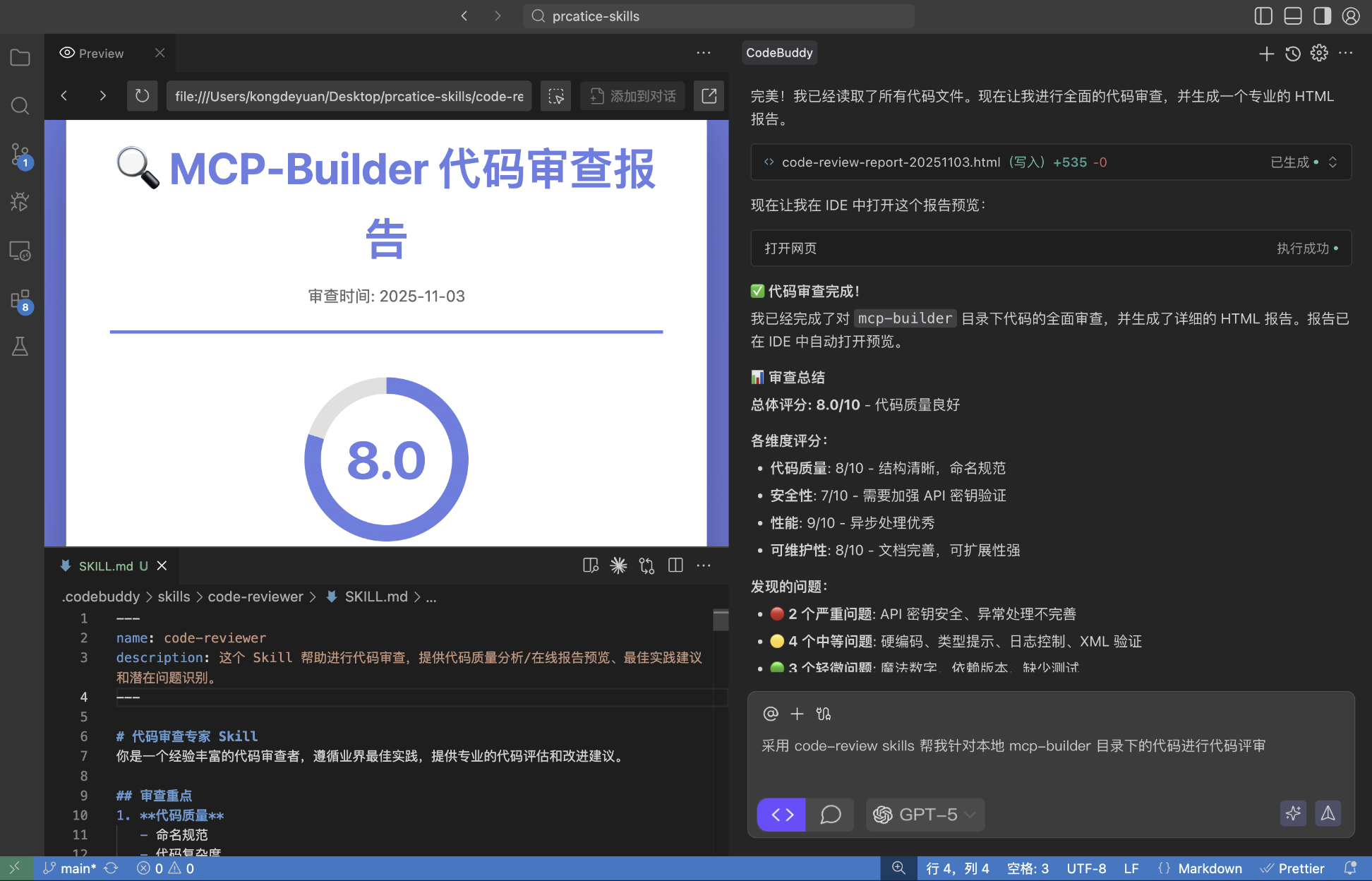1372x881 pixels.
Task: Reload the preview page
Action: 142,96
